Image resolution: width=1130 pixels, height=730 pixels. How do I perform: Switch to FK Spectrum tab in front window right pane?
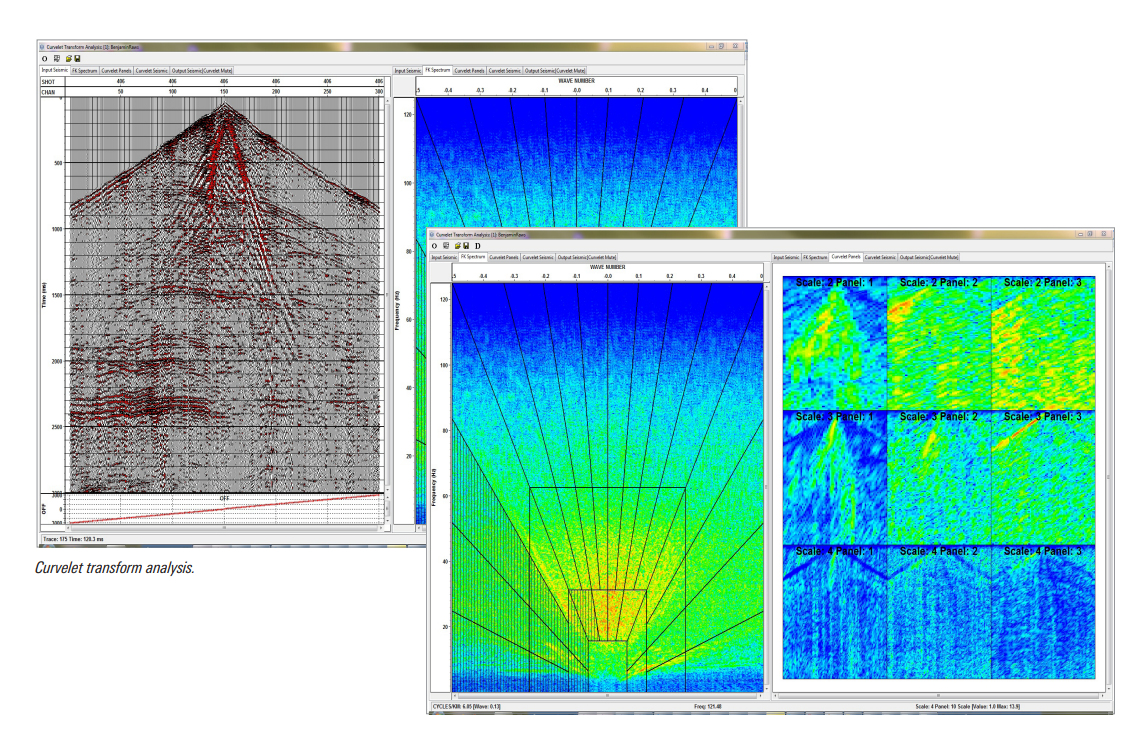[x=814, y=257]
